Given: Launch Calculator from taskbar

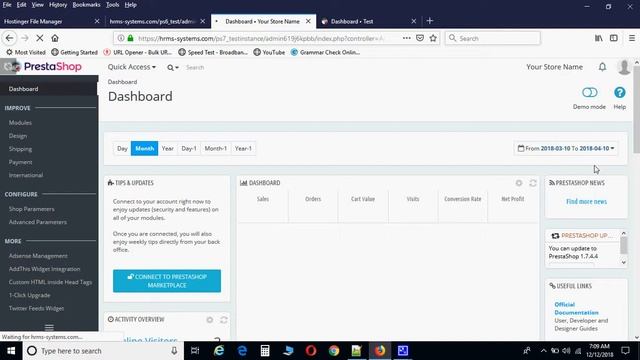Looking at the screenshot, I should [265, 351].
